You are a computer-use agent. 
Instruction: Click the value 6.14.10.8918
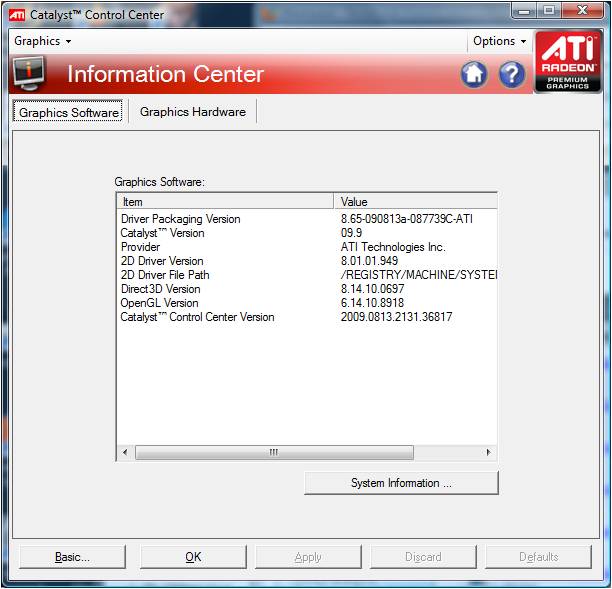click(372, 303)
